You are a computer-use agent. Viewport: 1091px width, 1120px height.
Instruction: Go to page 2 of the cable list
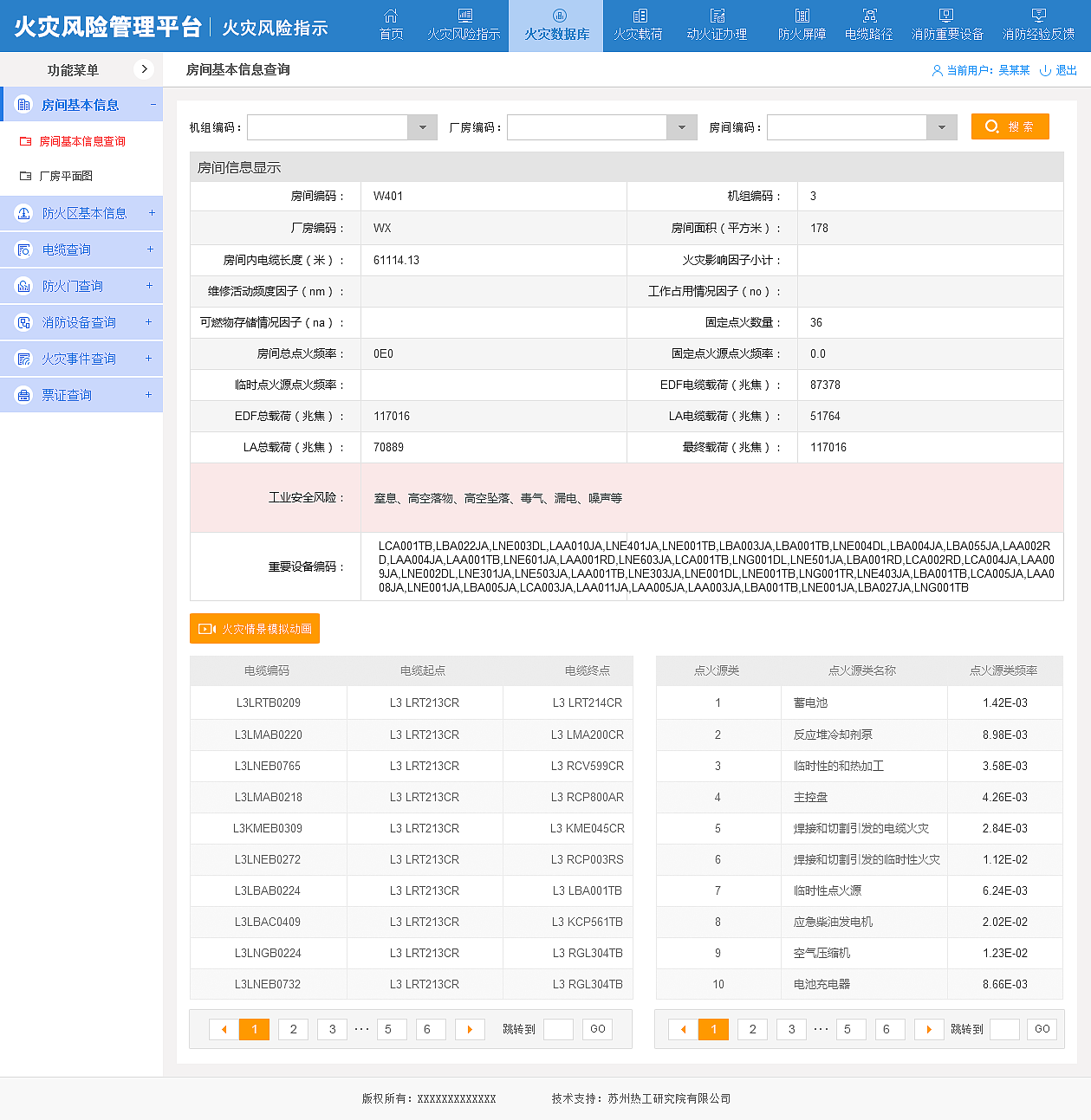[293, 1029]
